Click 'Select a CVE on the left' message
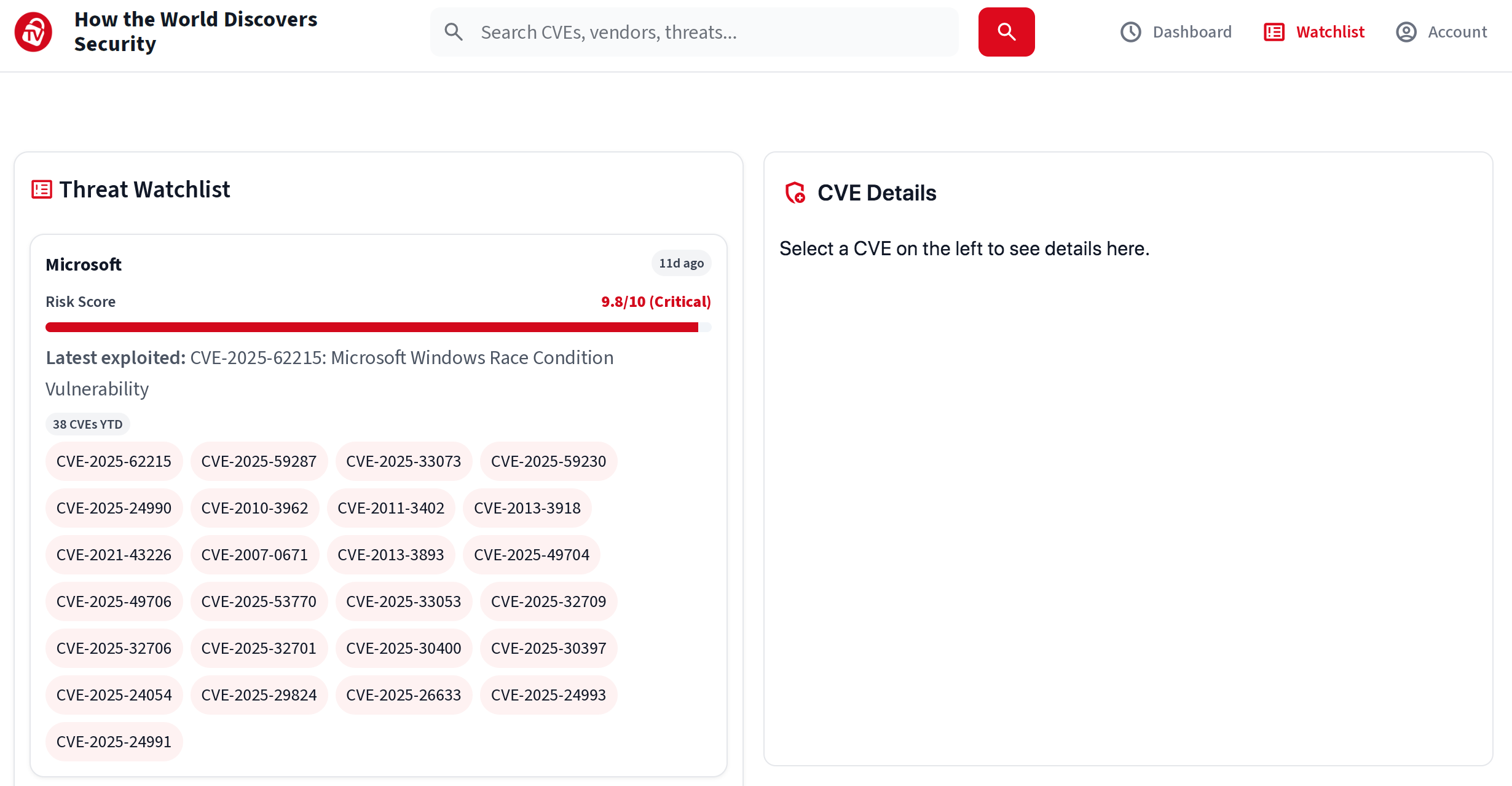Image resolution: width=1512 pixels, height=786 pixels. click(964, 248)
